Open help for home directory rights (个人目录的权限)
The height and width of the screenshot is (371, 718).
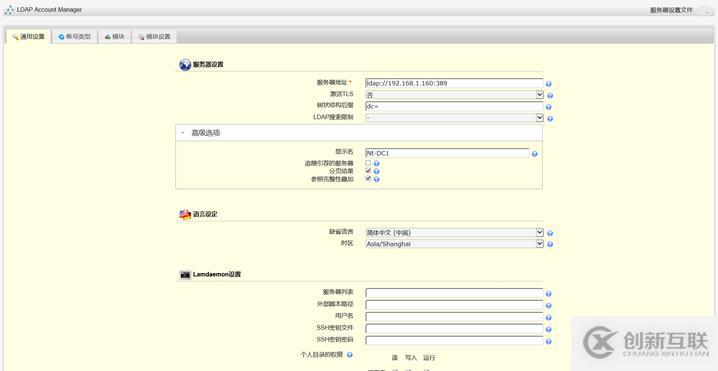tap(350, 355)
